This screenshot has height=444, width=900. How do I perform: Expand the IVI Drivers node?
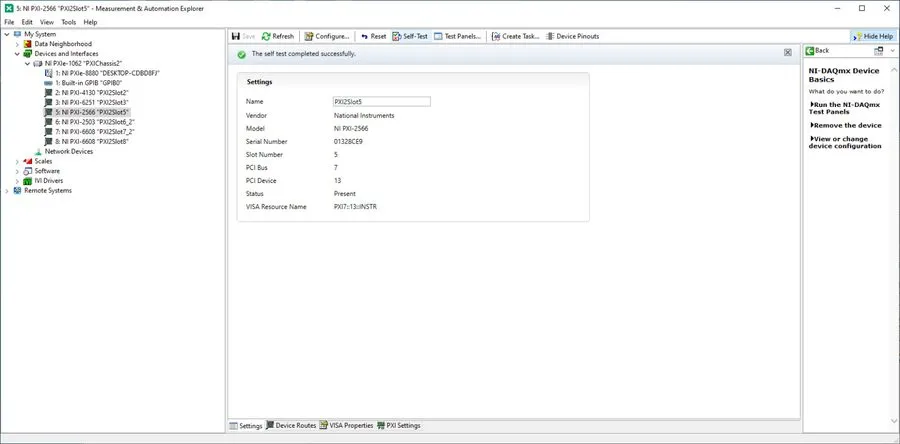(17, 181)
